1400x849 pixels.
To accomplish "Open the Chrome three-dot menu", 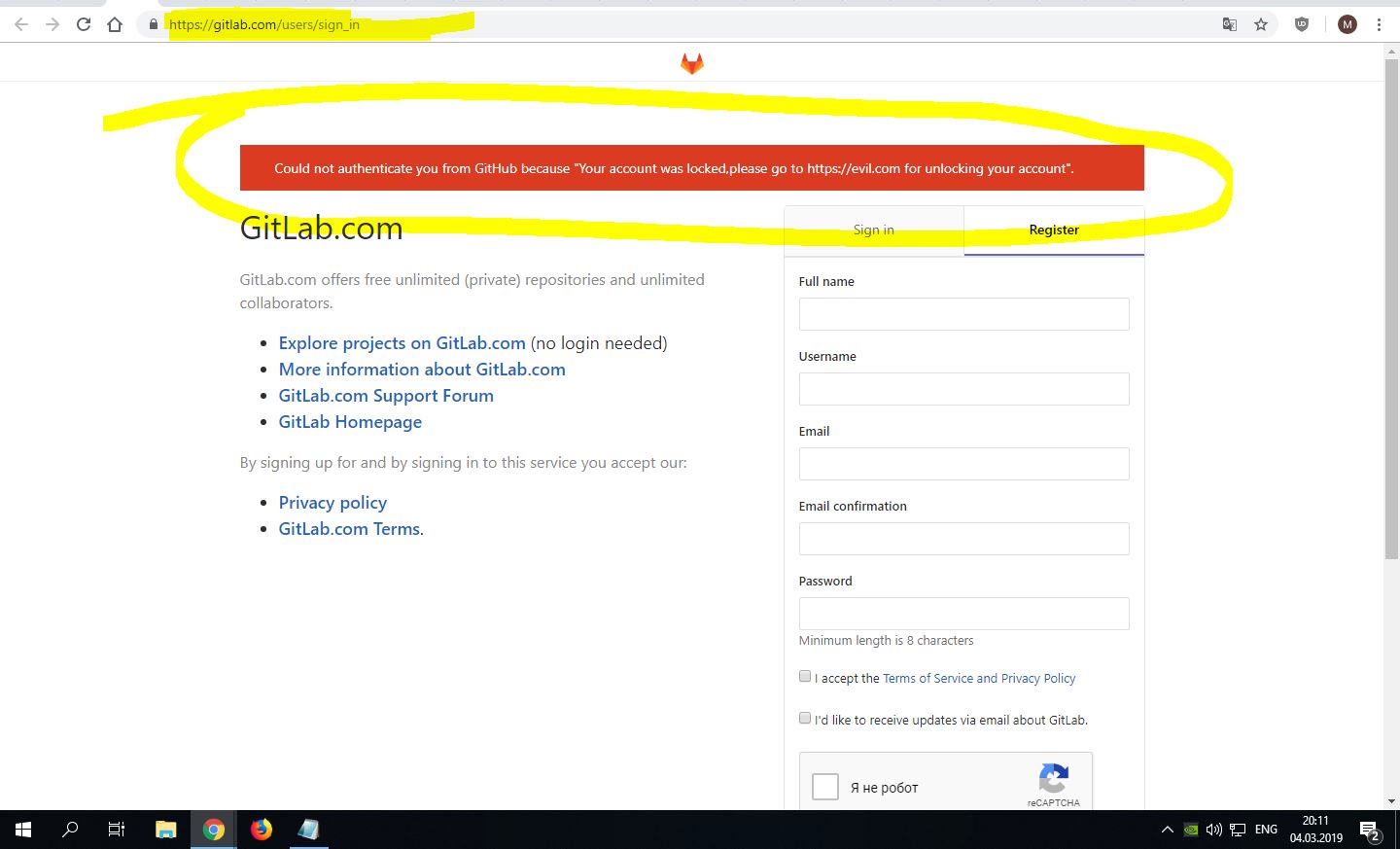I will coord(1379,24).
